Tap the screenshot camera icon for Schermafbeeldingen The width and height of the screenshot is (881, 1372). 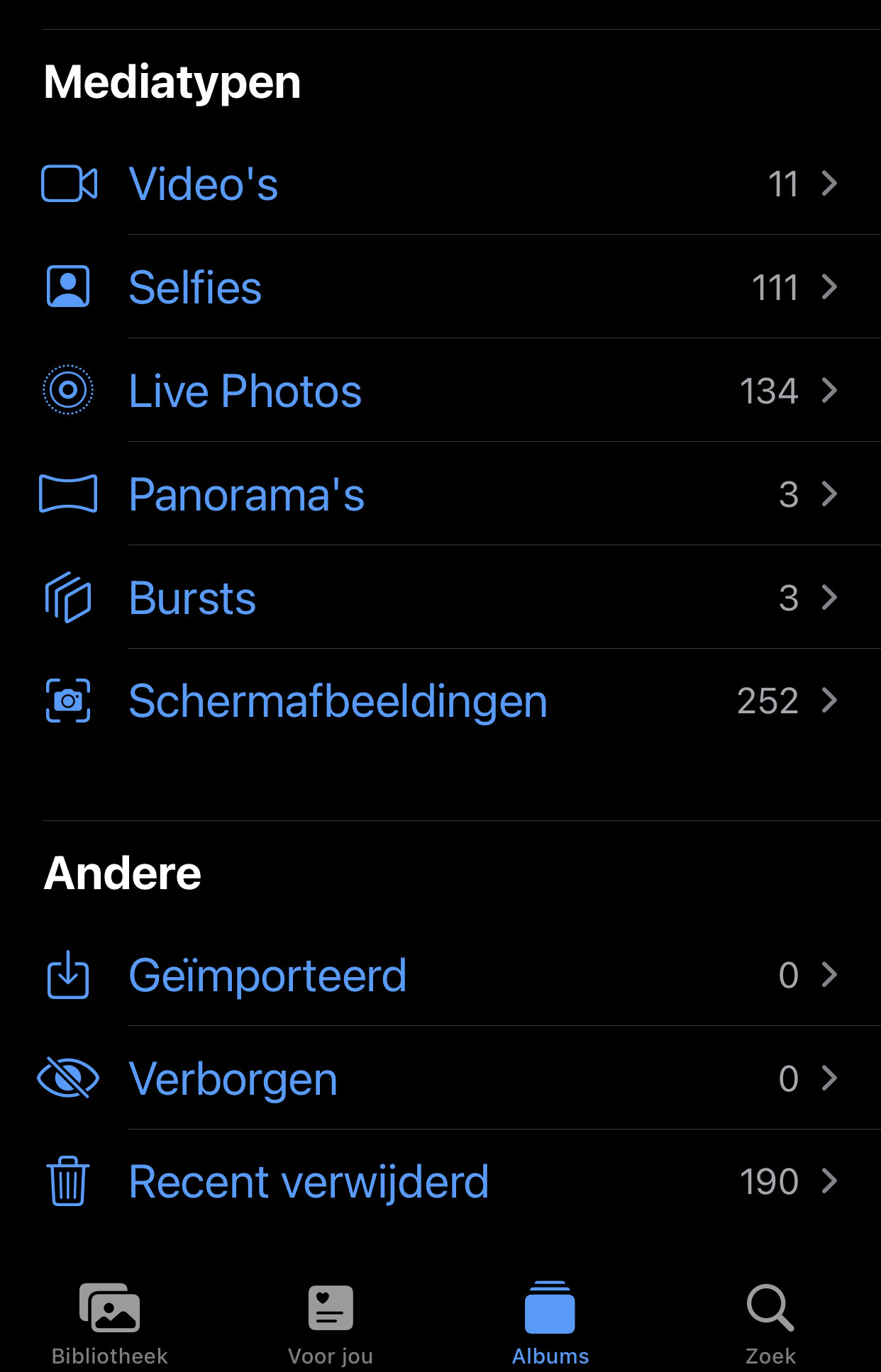68,701
